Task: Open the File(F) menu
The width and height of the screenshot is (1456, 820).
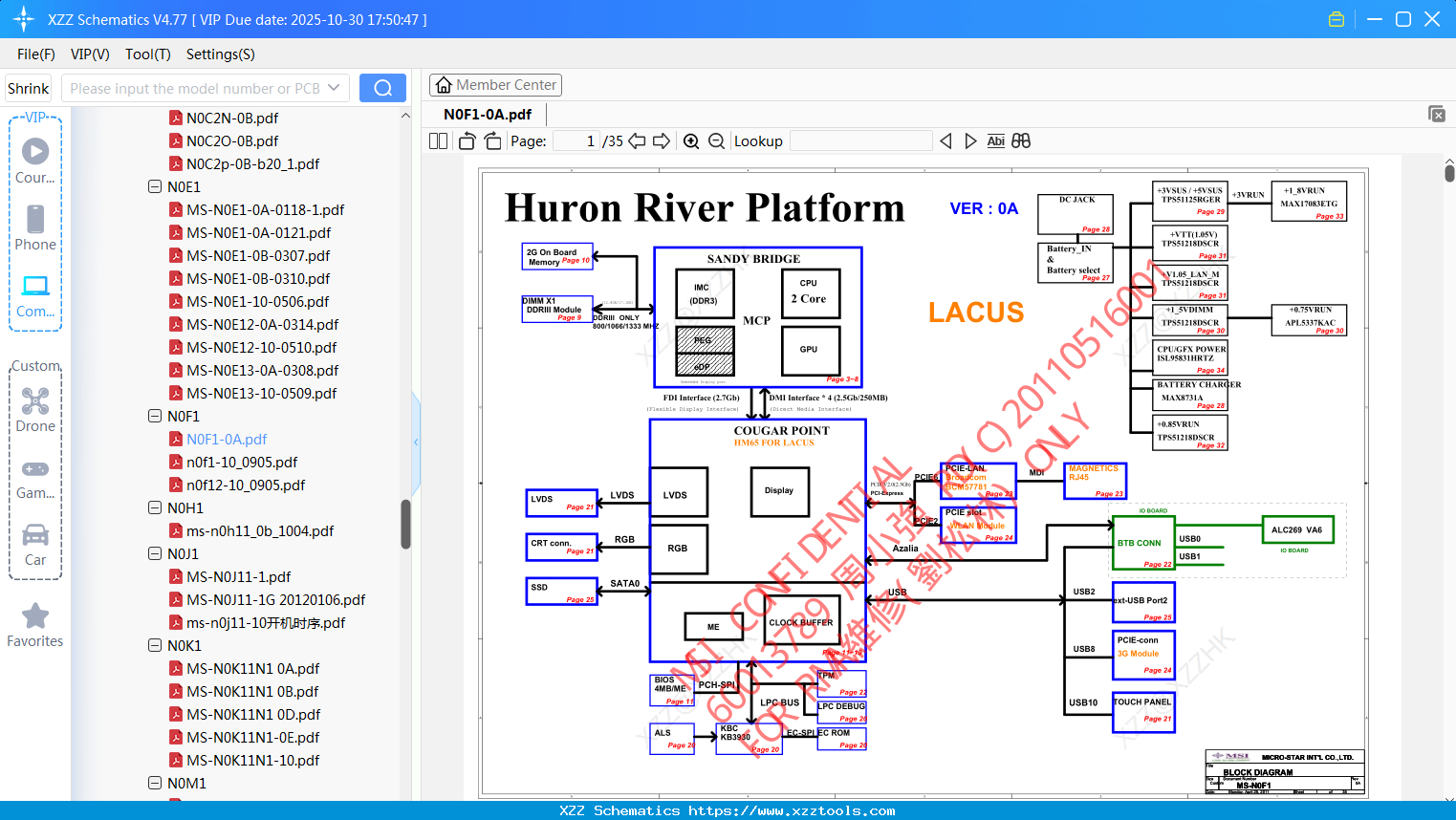Action: [x=36, y=54]
